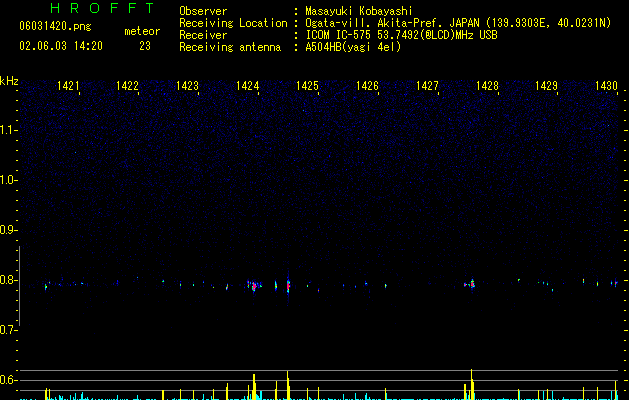Viewport: 629px width, 400px height.
Task: Click the meteor echo just before 1428
Action: click(x=472, y=284)
